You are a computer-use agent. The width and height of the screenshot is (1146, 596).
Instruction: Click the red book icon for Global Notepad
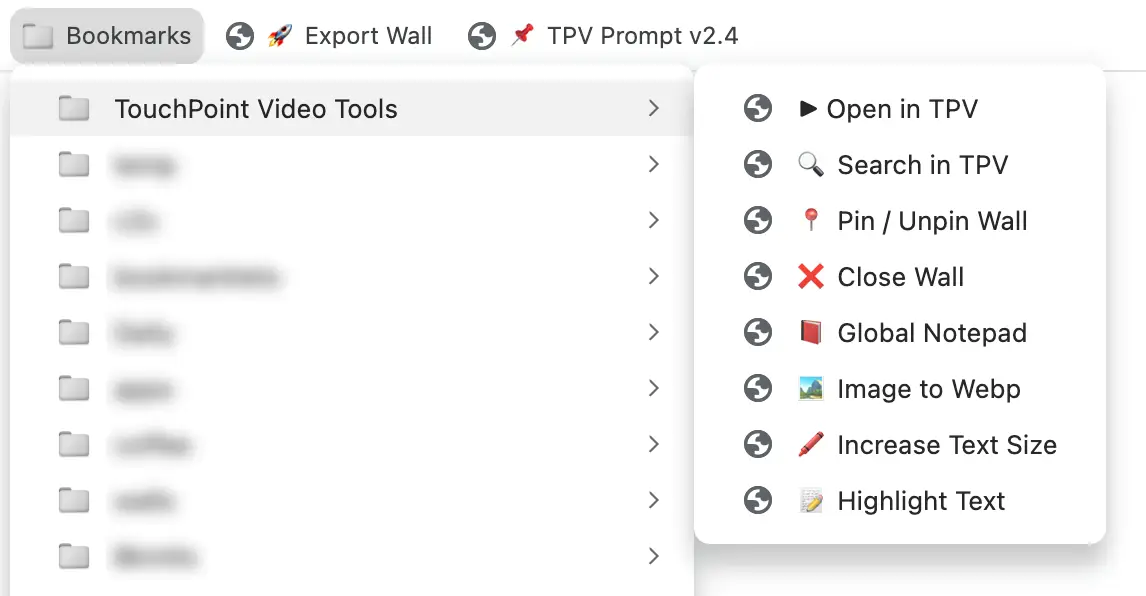811,333
